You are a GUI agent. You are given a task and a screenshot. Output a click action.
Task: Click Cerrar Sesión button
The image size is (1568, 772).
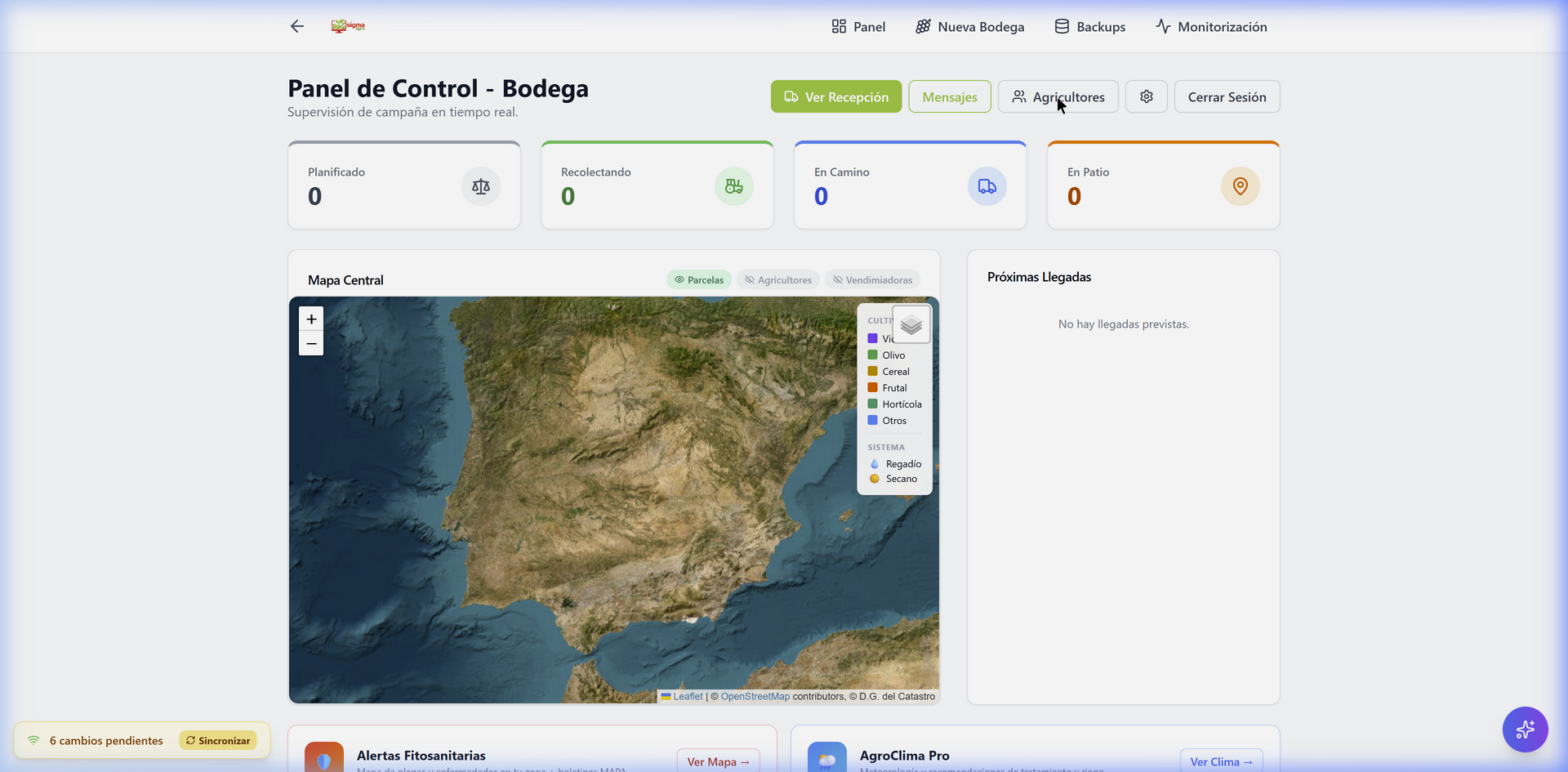click(1227, 96)
